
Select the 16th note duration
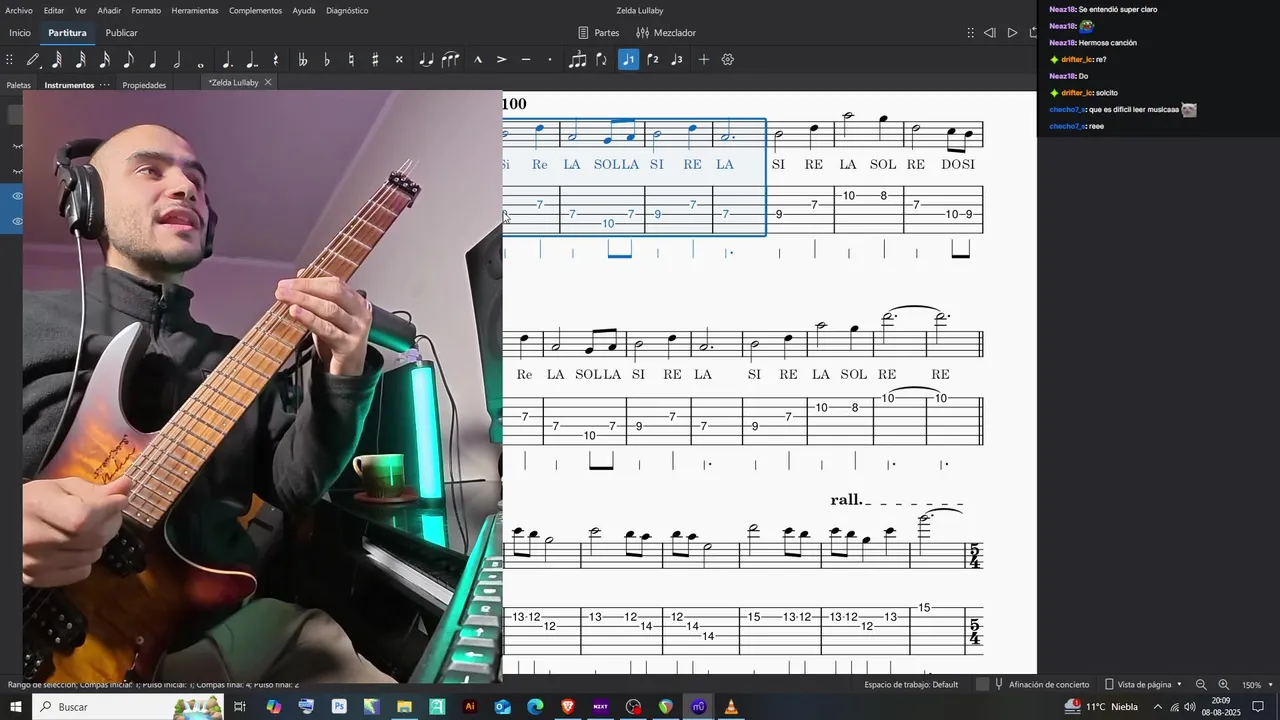click(105, 60)
